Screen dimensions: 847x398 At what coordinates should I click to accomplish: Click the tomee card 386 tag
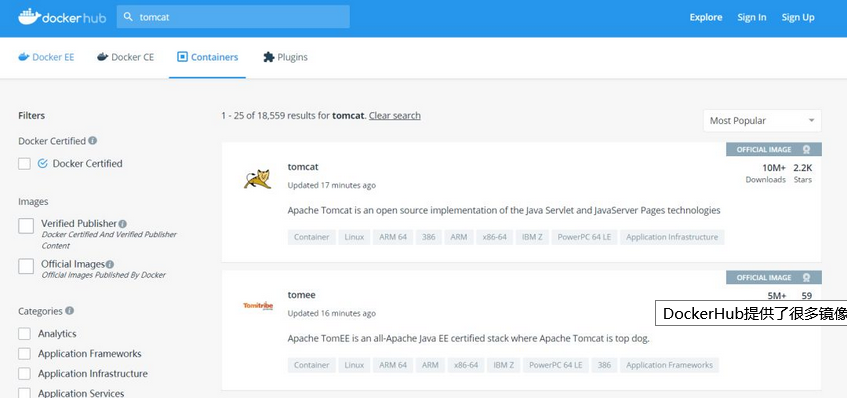tap(604, 365)
